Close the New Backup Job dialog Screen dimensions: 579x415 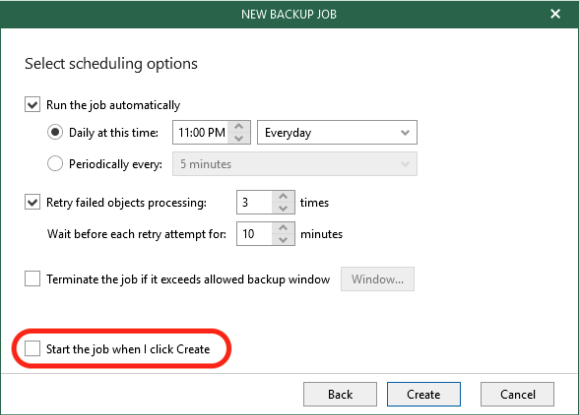click(x=555, y=14)
